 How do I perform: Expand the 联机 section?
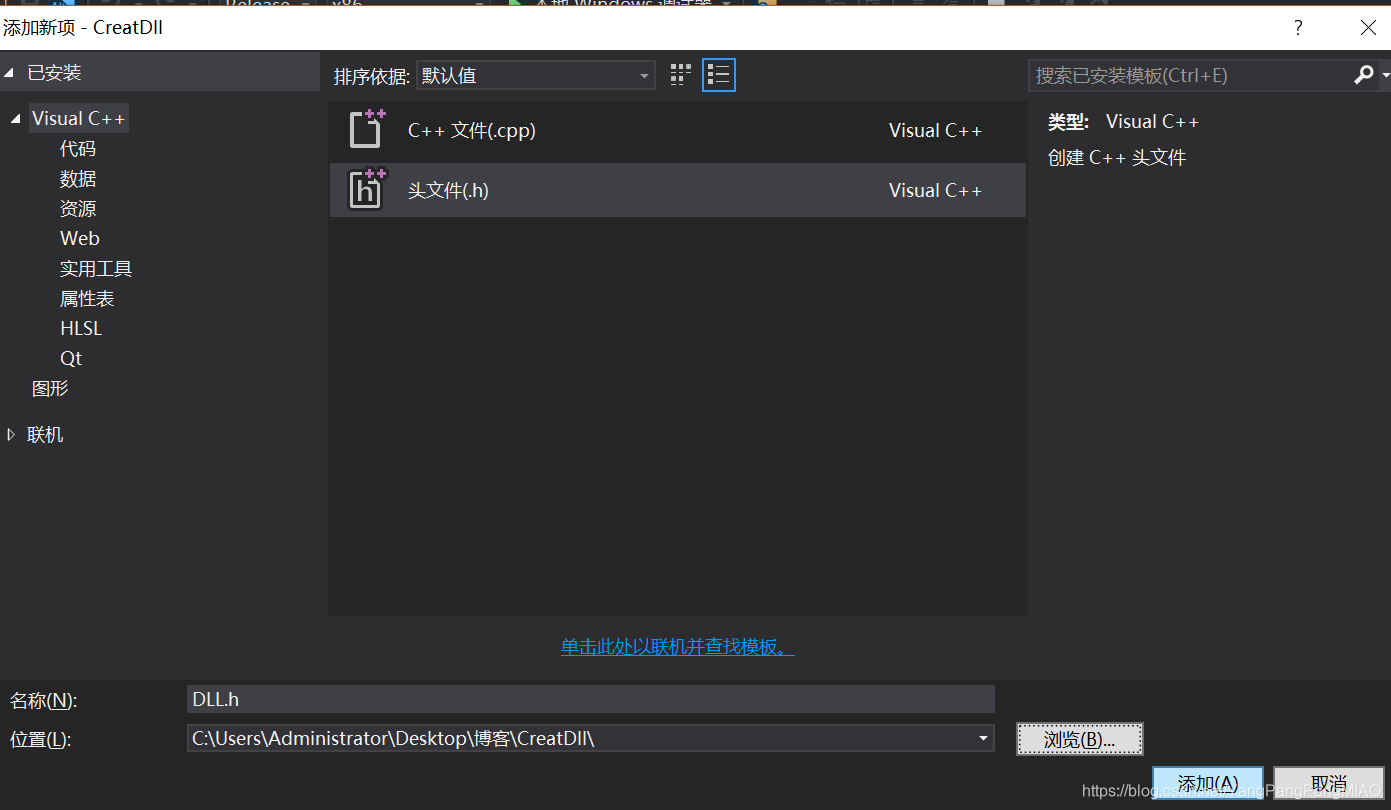[x=11, y=435]
